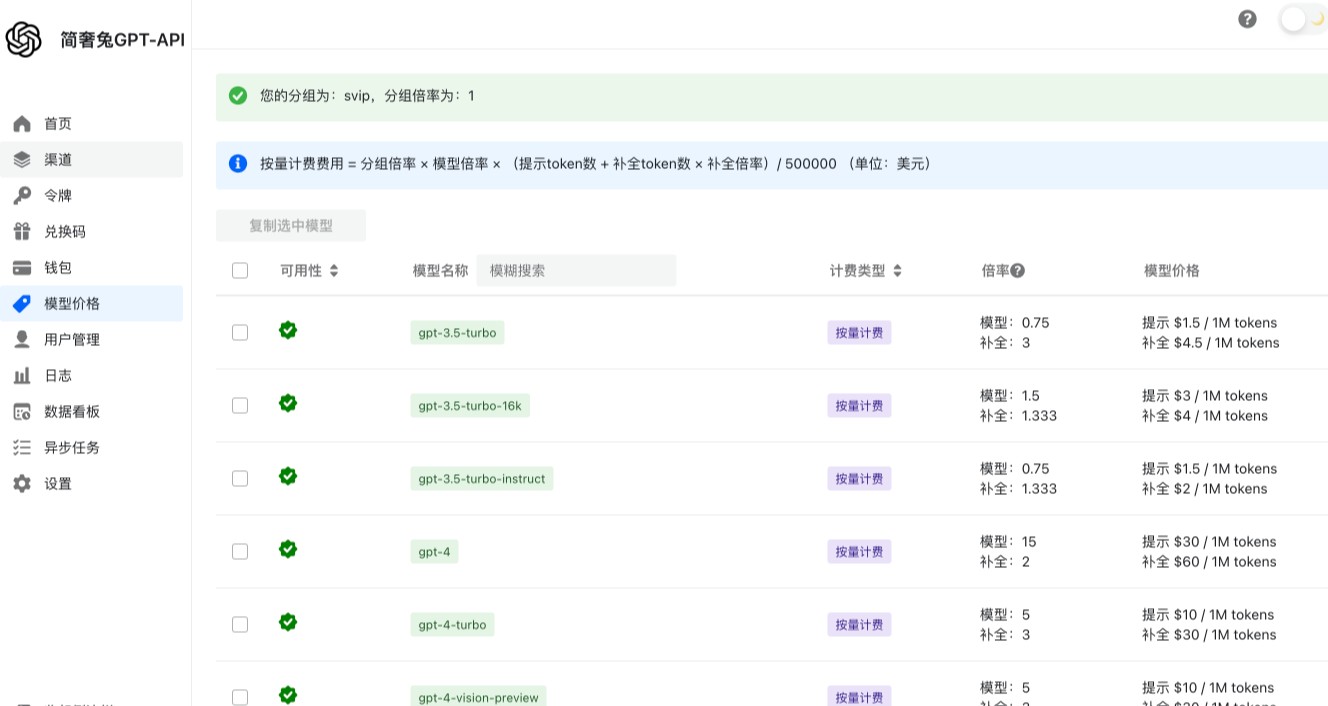
Task: Open the 钱包 menu item
Action: [x=92, y=268]
